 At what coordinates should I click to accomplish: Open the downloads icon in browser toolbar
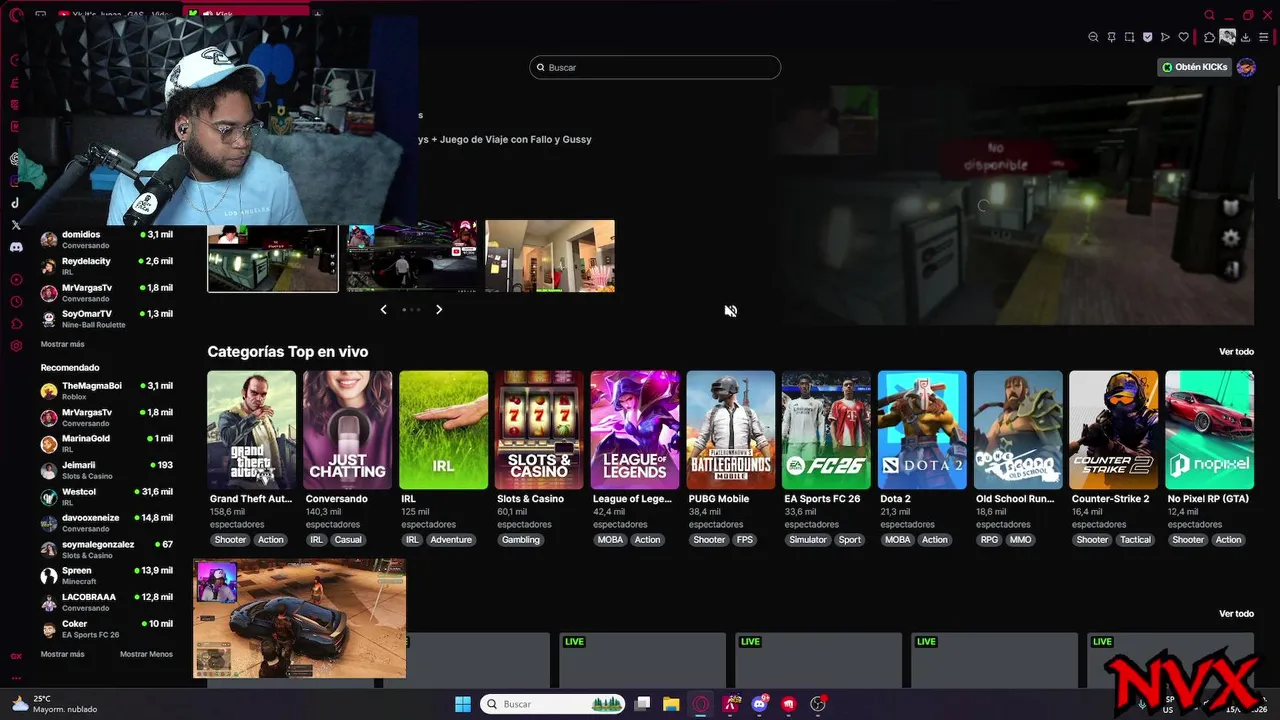1246,37
